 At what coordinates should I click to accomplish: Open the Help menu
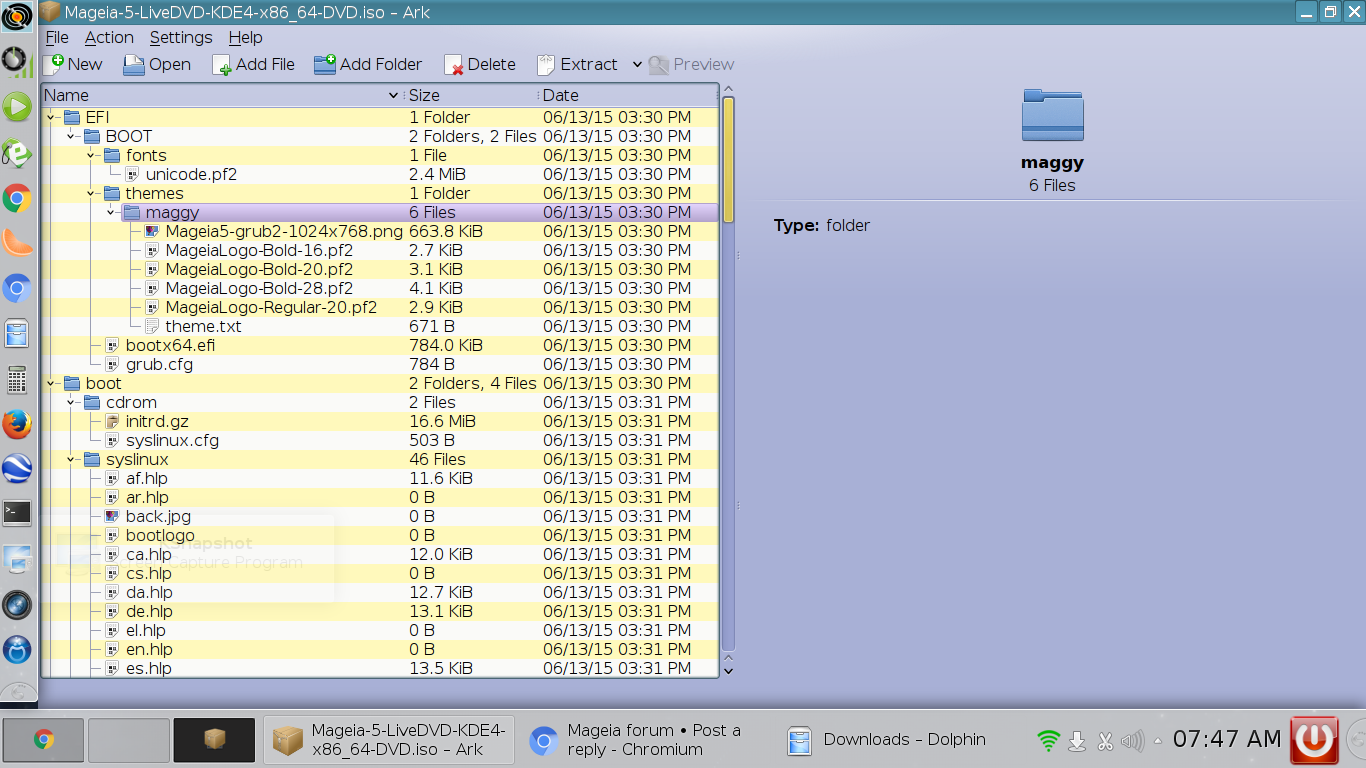[x=245, y=37]
